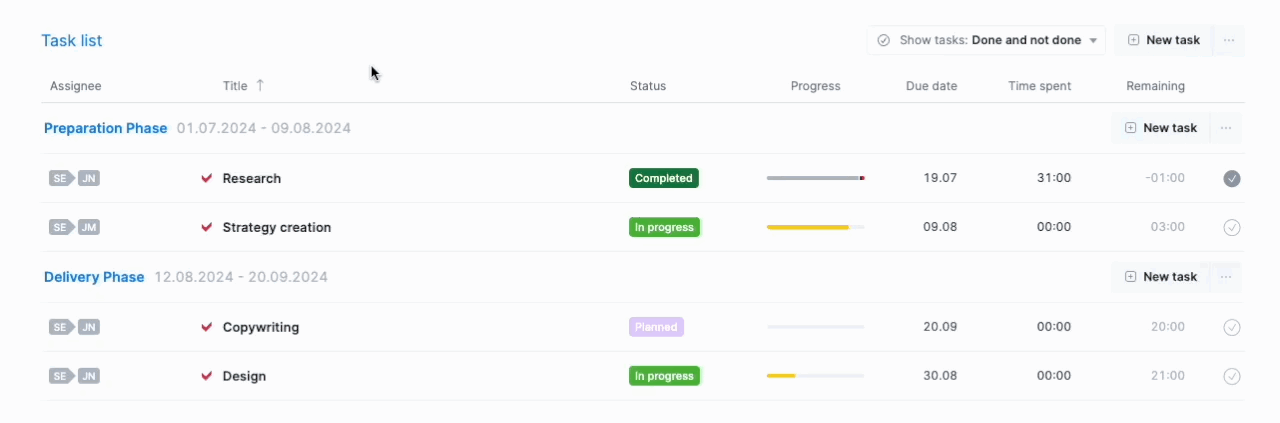The width and height of the screenshot is (1280, 423).
Task: Click the Design progress bar
Action: pos(815,376)
